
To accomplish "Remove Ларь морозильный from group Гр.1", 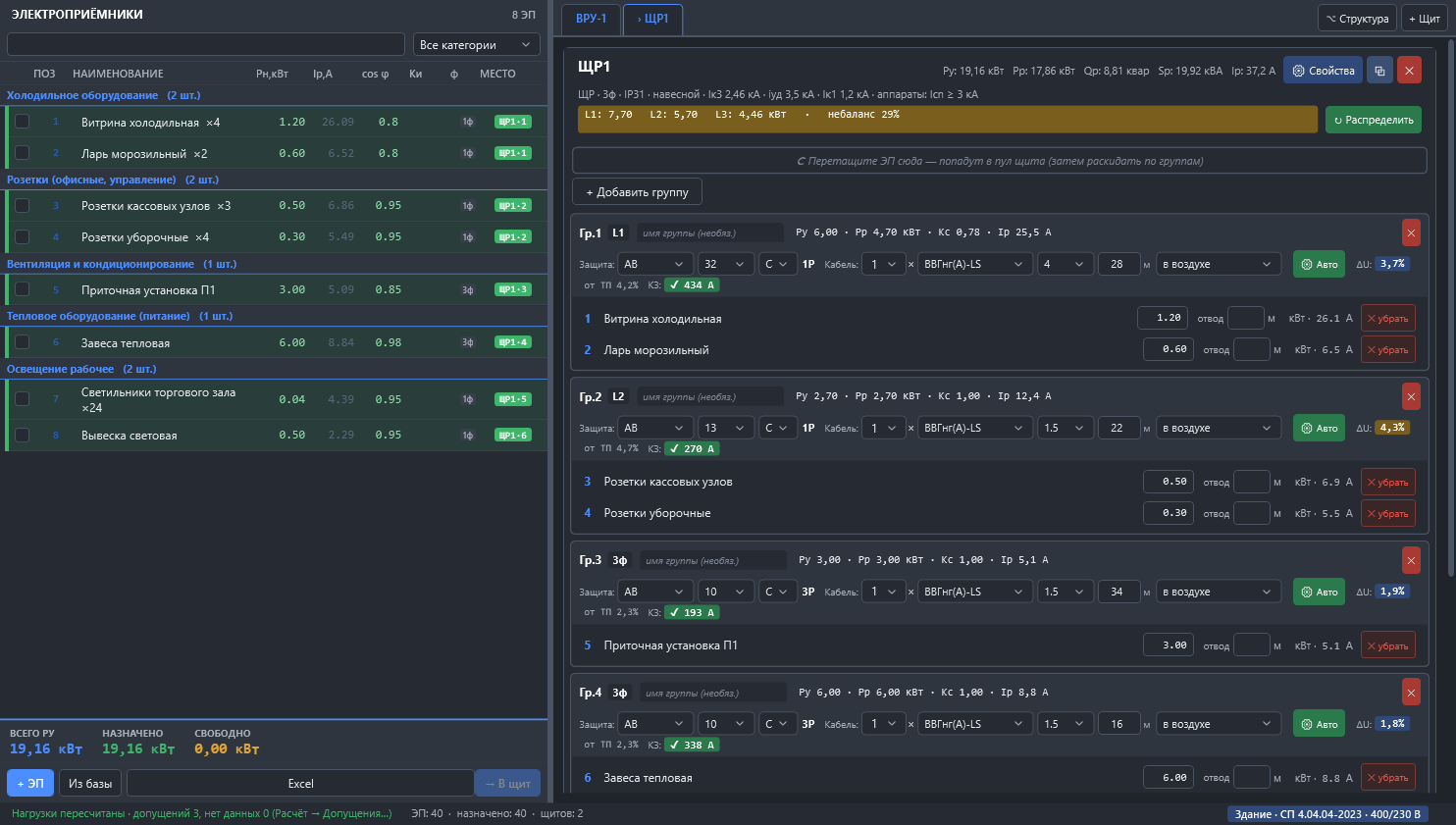I will coord(1387,349).
